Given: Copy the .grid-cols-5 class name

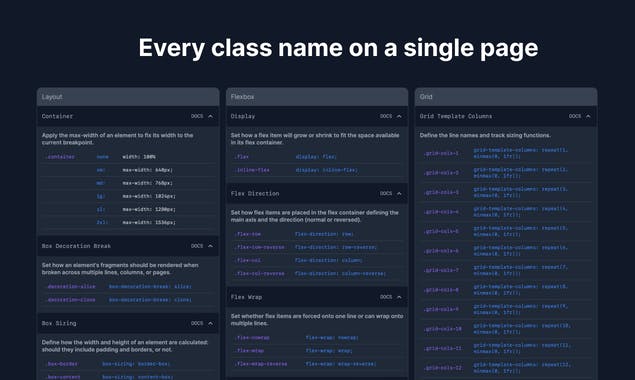Looking at the screenshot, I should (x=441, y=231).
